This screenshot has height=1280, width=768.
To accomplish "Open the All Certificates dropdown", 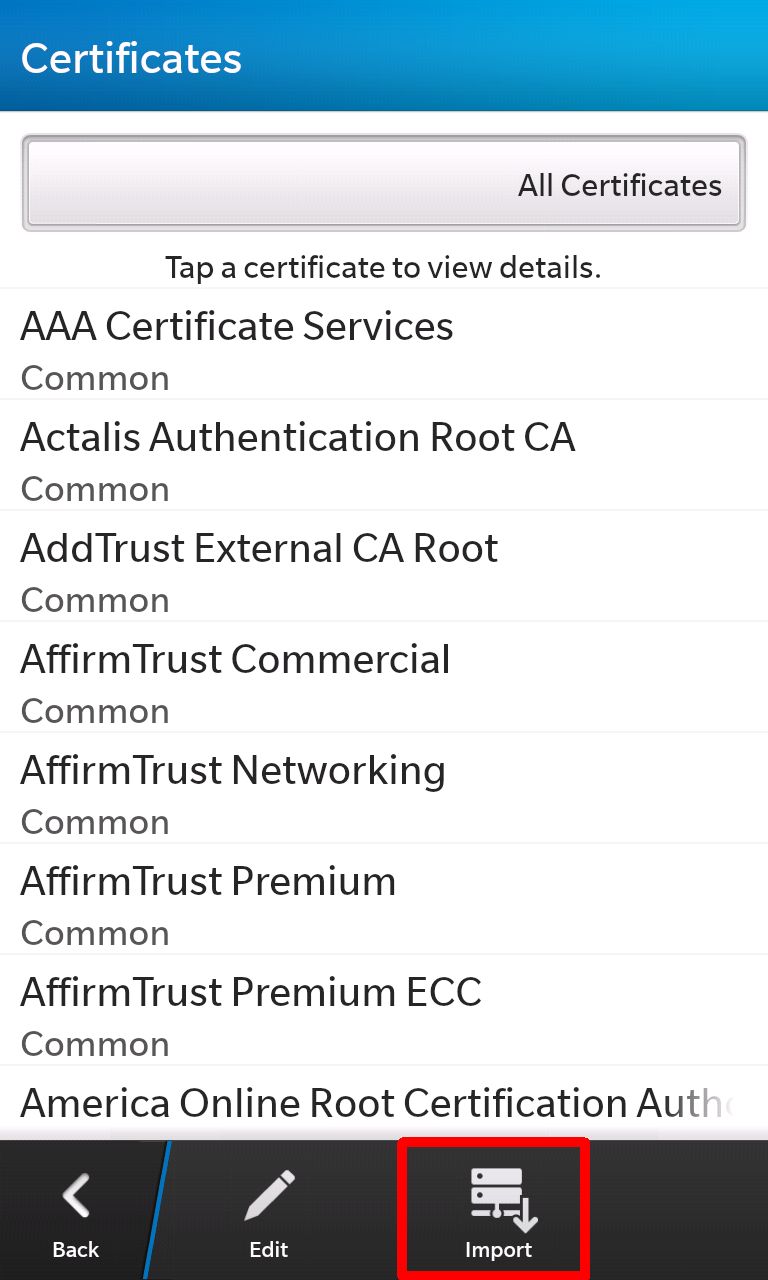I will point(384,184).
